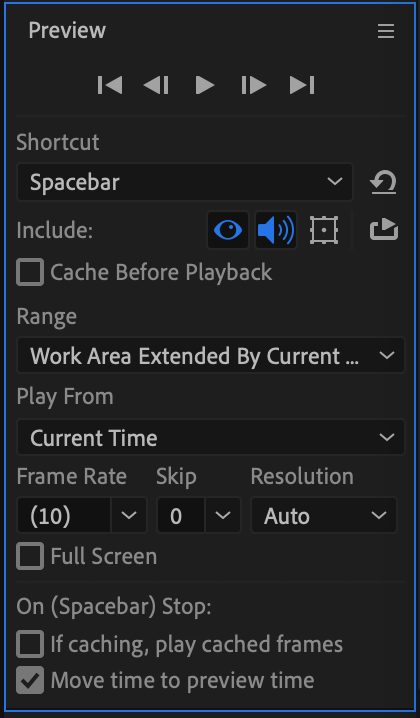
Task: Click the Skip value field
Action: pyautogui.click(x=181, y=515)
